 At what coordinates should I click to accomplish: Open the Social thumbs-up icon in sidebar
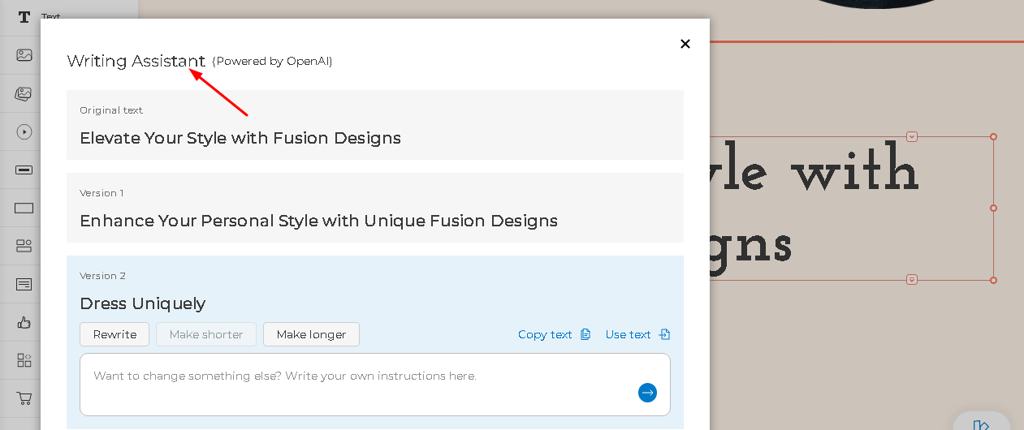click(24, 322)
